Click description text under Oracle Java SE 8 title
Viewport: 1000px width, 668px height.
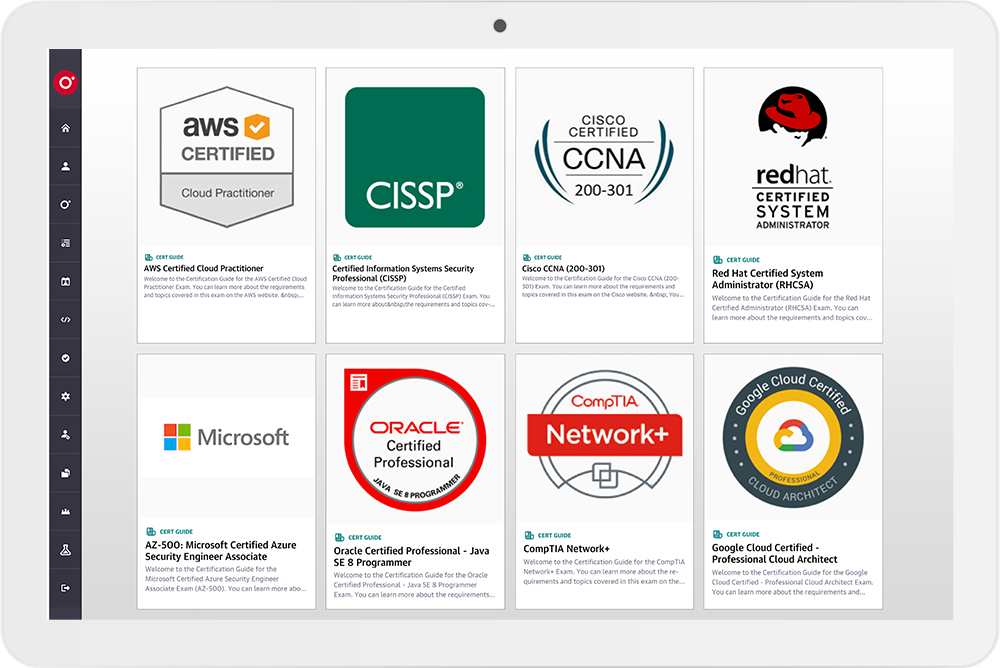point(415,584)
